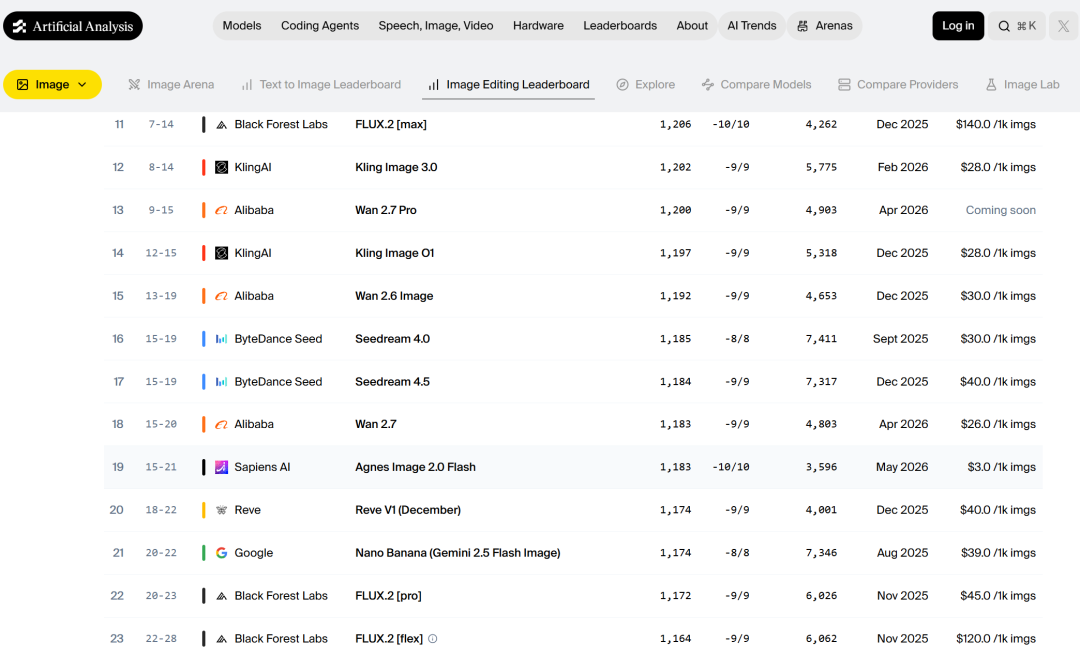
Task: Click the Aug 2025 release date
Action: click(902, 553)
